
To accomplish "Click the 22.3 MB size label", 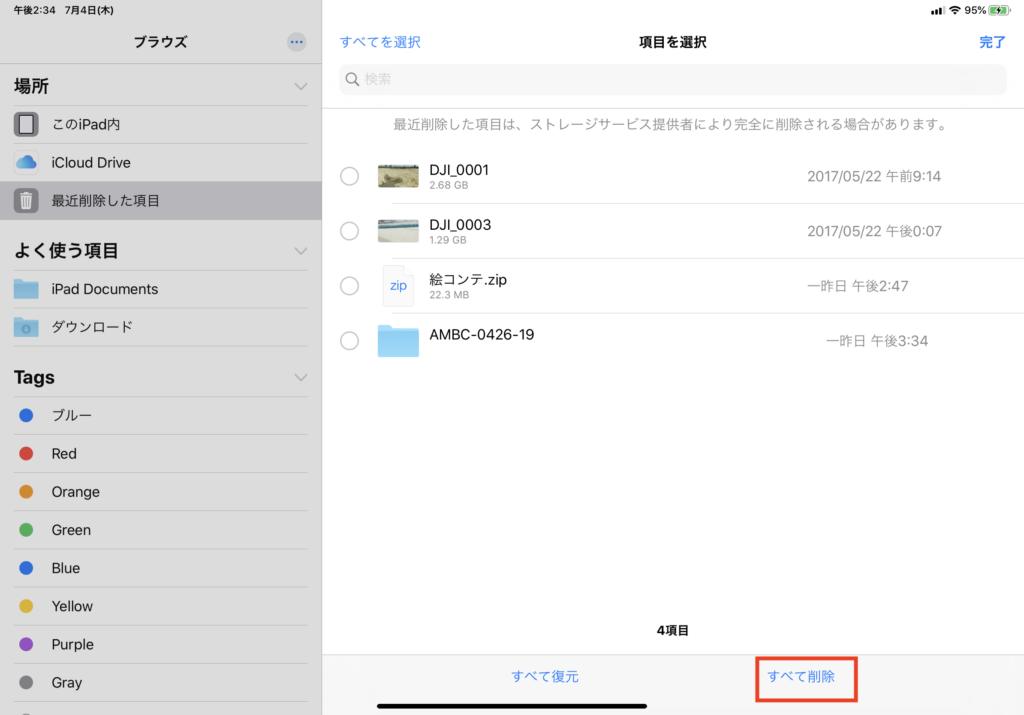I will [449, 295].
